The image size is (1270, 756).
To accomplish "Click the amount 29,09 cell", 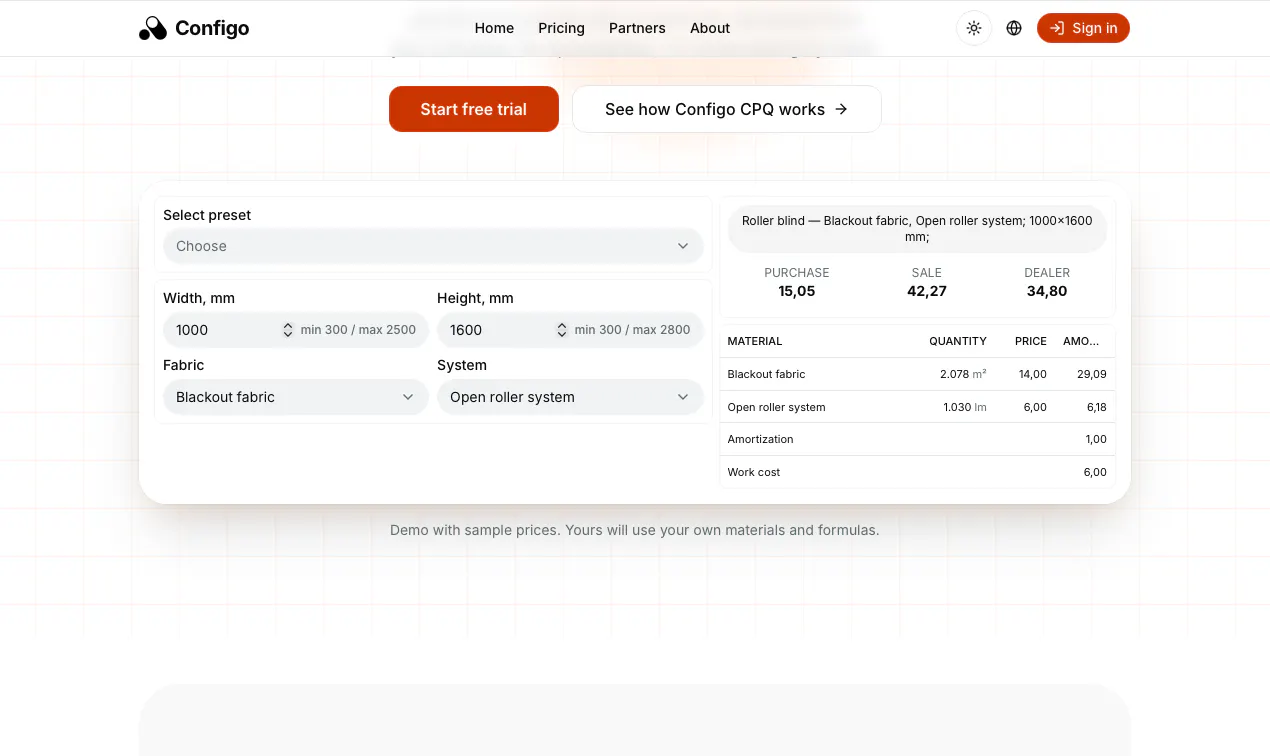I will [x=1092, y=374].
